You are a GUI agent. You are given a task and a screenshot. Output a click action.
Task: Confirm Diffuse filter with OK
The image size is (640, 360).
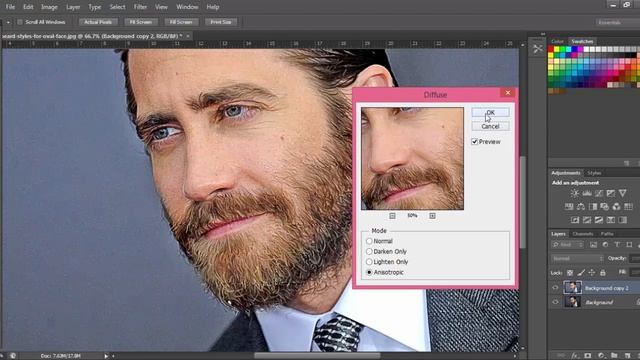[490, 113]
